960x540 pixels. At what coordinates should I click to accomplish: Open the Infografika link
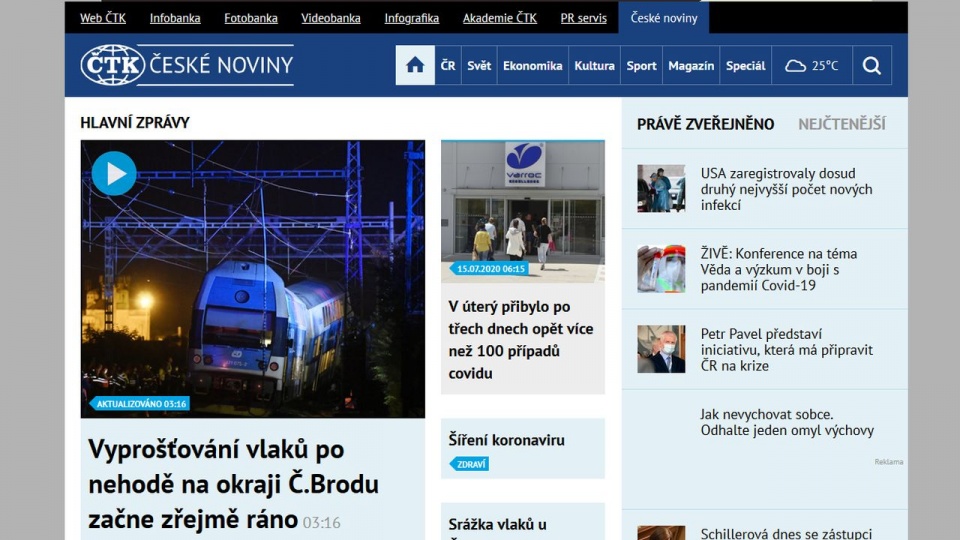(x=411, y=18)
